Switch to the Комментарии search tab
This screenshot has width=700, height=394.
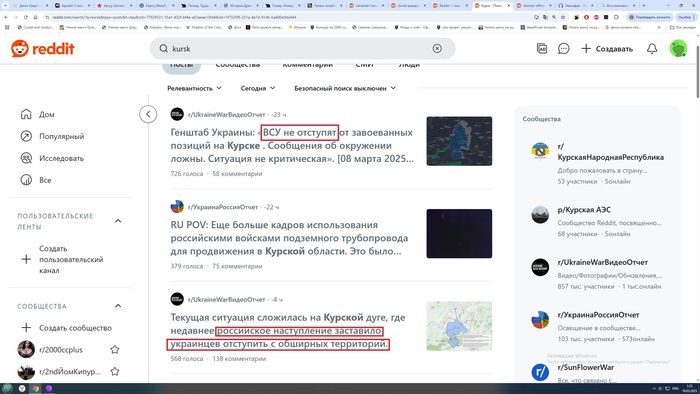308,66
